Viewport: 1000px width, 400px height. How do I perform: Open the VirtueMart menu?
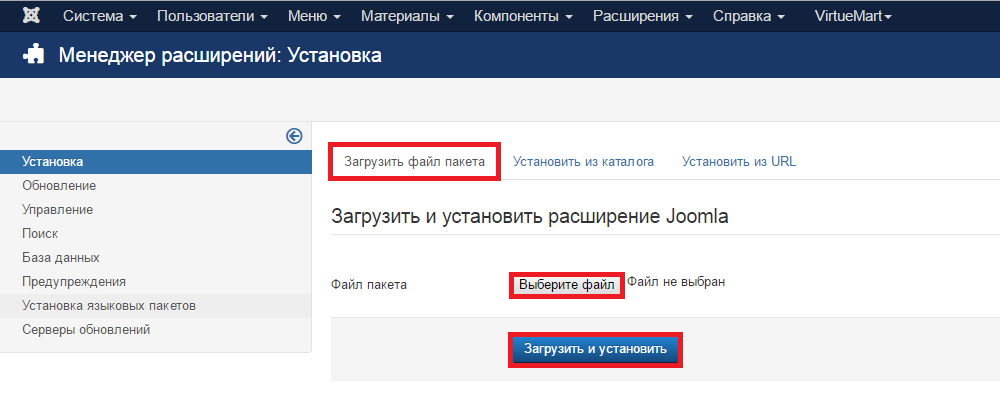853,17
